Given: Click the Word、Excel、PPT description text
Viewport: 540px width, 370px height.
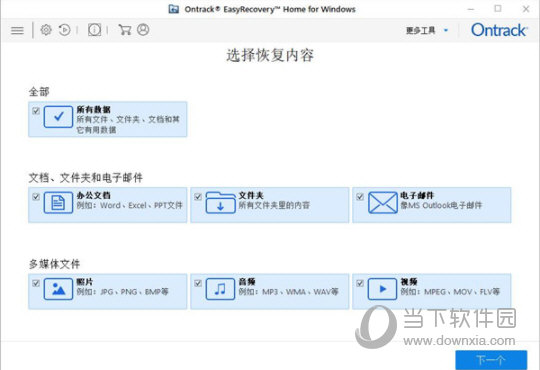Looking at the screenshot, I should coord(129,205).
